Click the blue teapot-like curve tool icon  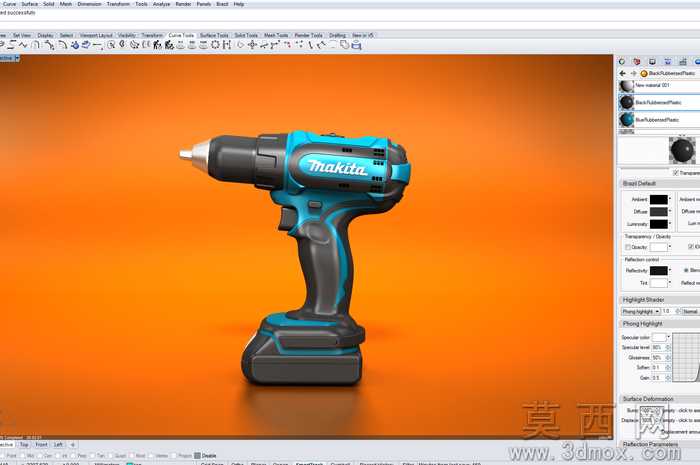(75, 45)
